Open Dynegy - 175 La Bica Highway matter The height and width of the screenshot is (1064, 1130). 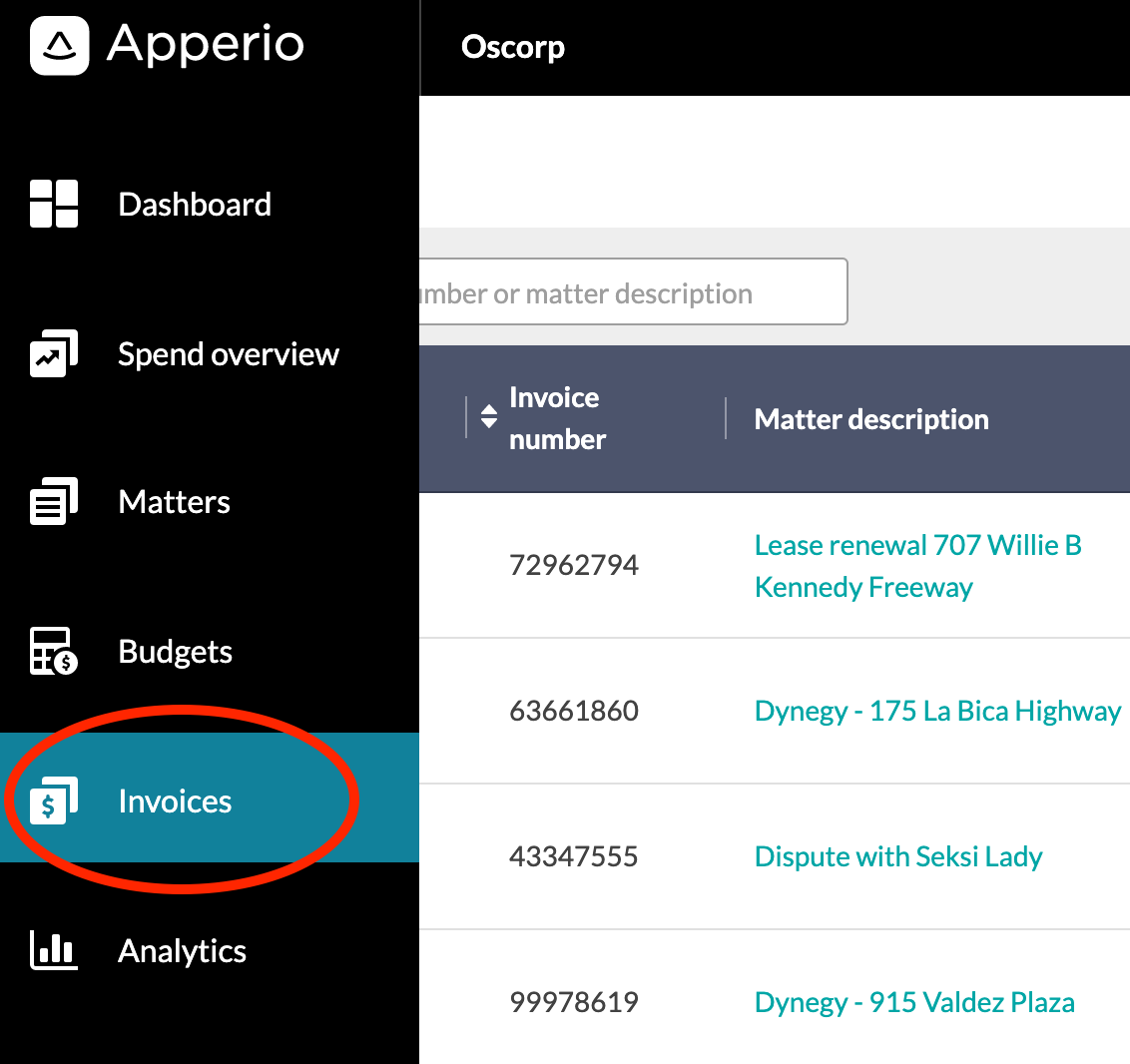(937, 711)
